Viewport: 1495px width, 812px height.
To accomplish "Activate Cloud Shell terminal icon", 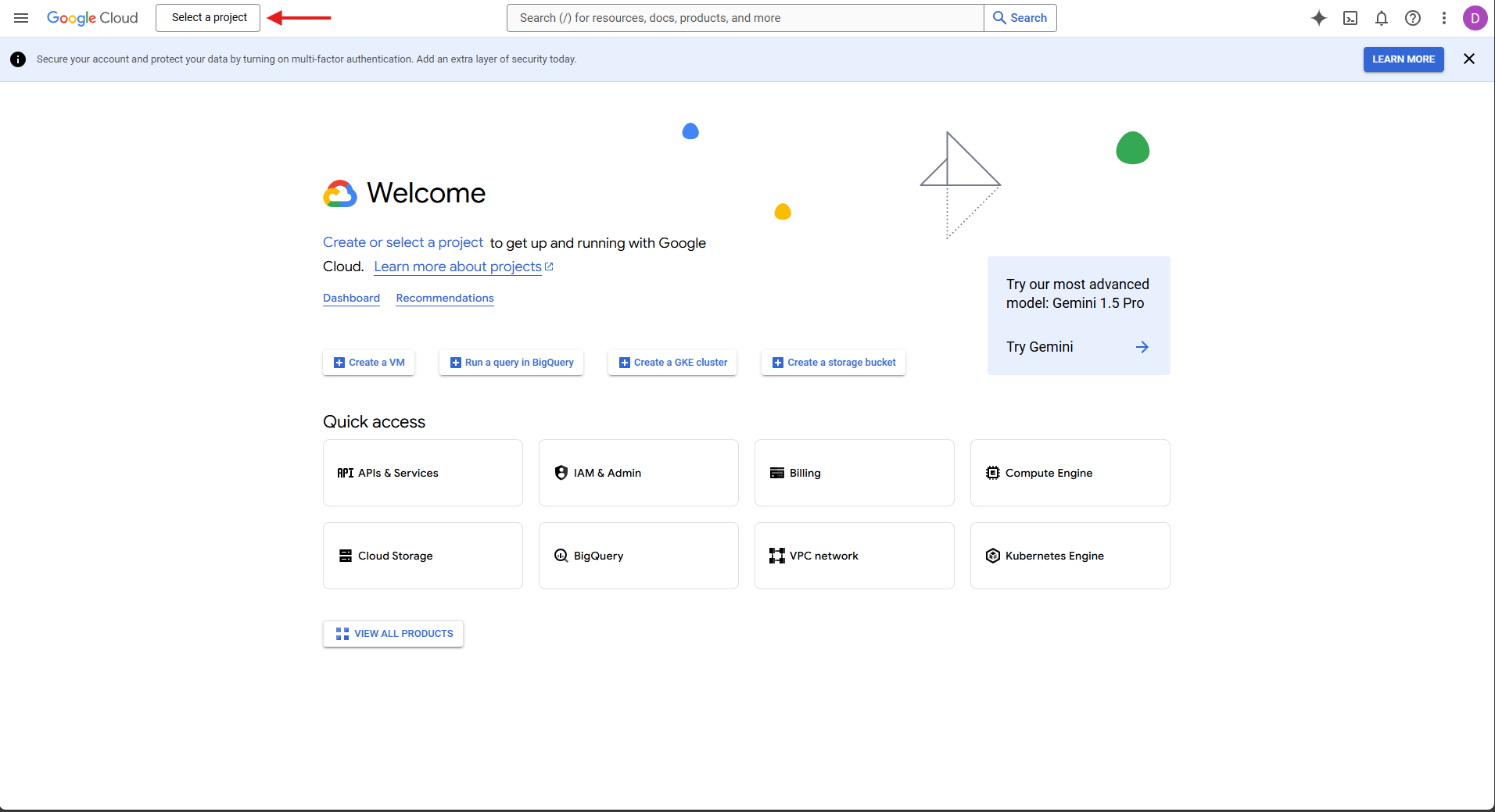I will (1350, 18).
